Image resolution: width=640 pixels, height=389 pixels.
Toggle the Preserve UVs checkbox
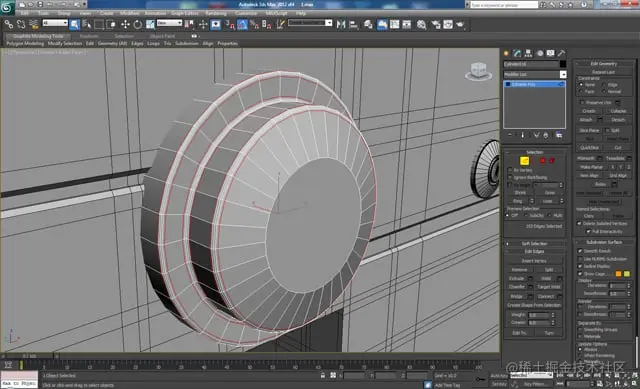tap(582, 102)
